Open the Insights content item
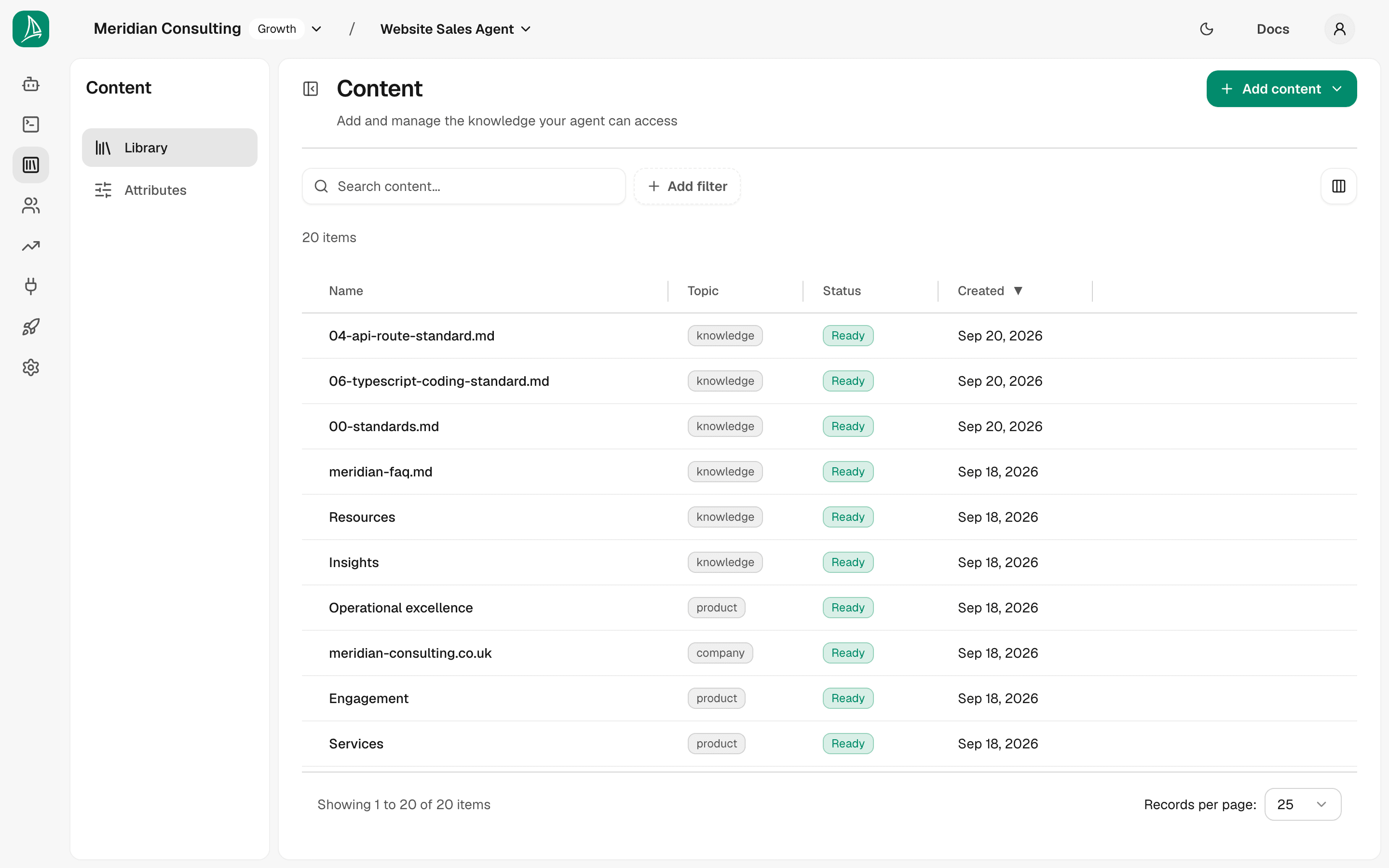Screen dimensions: 1389x868 click(354, 563)
